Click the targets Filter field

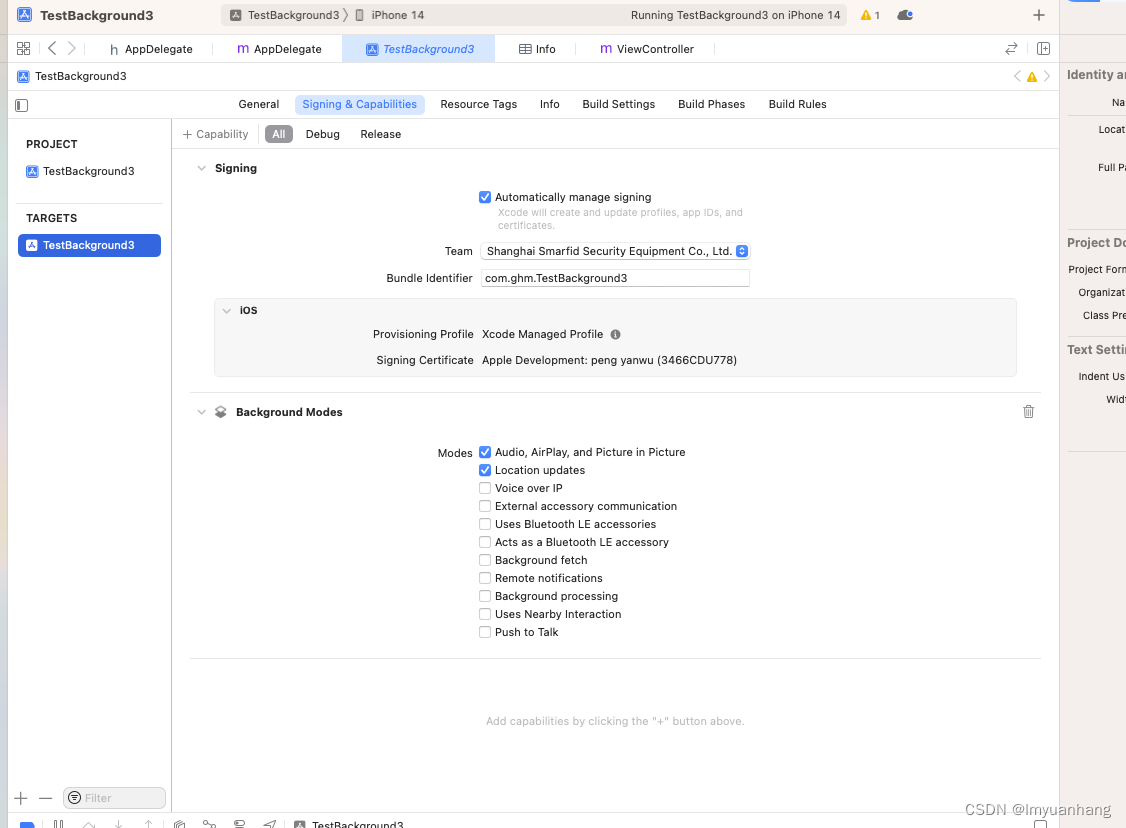click(114, 798)
